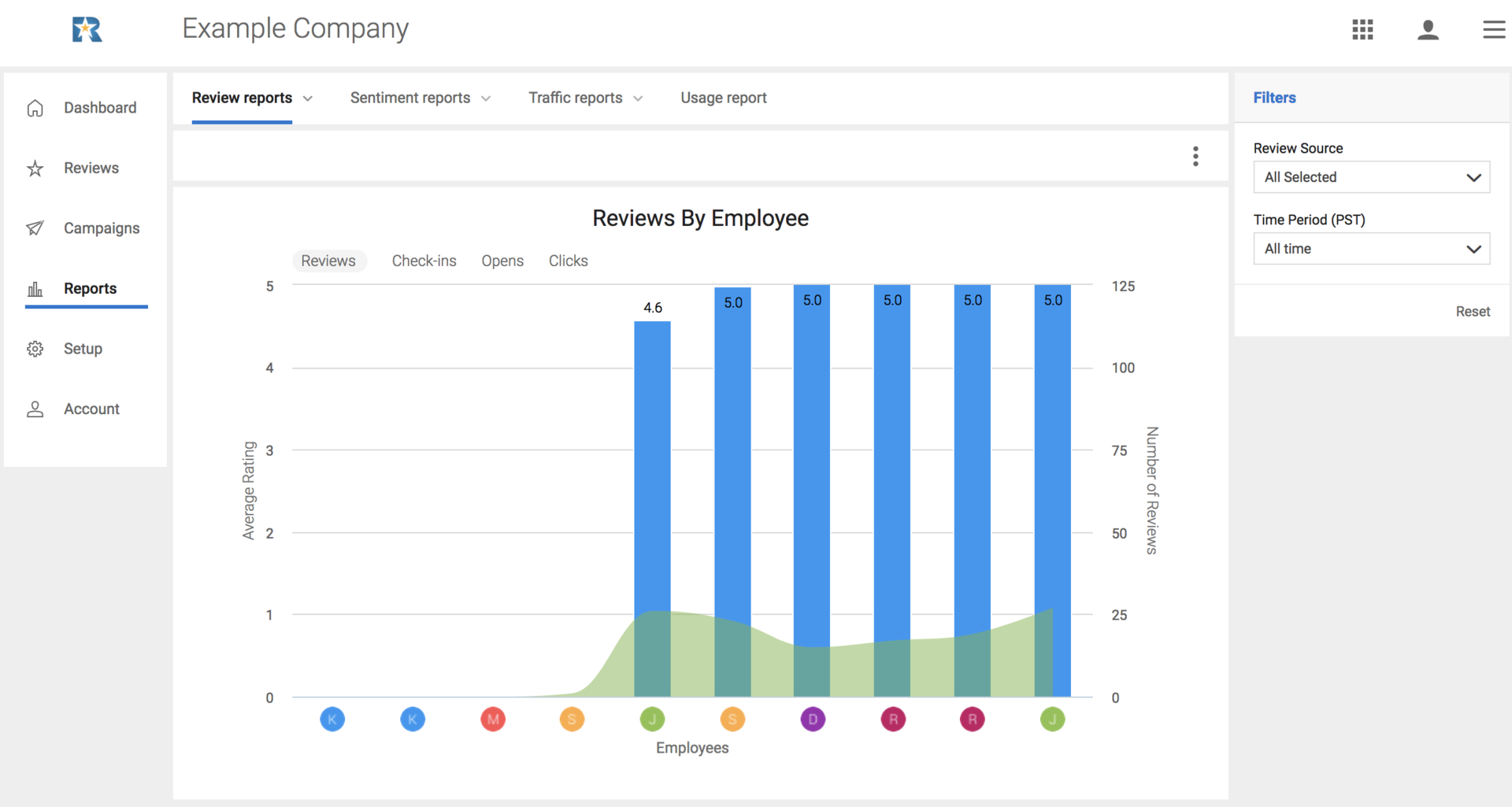Viewport: 1512px width, 807px height.
Task: Open the apps grid icon
Action: 1362,29
